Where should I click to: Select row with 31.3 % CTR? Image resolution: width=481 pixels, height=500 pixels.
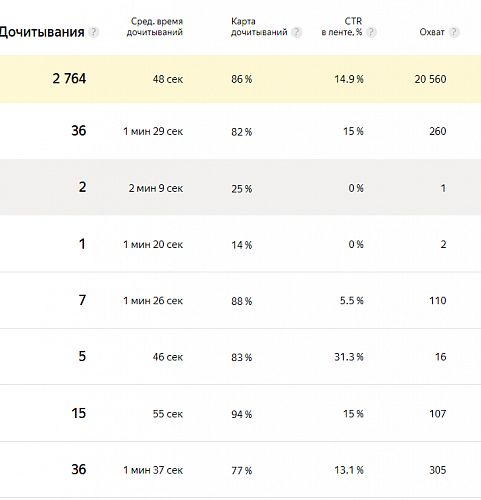coord(240,357)
